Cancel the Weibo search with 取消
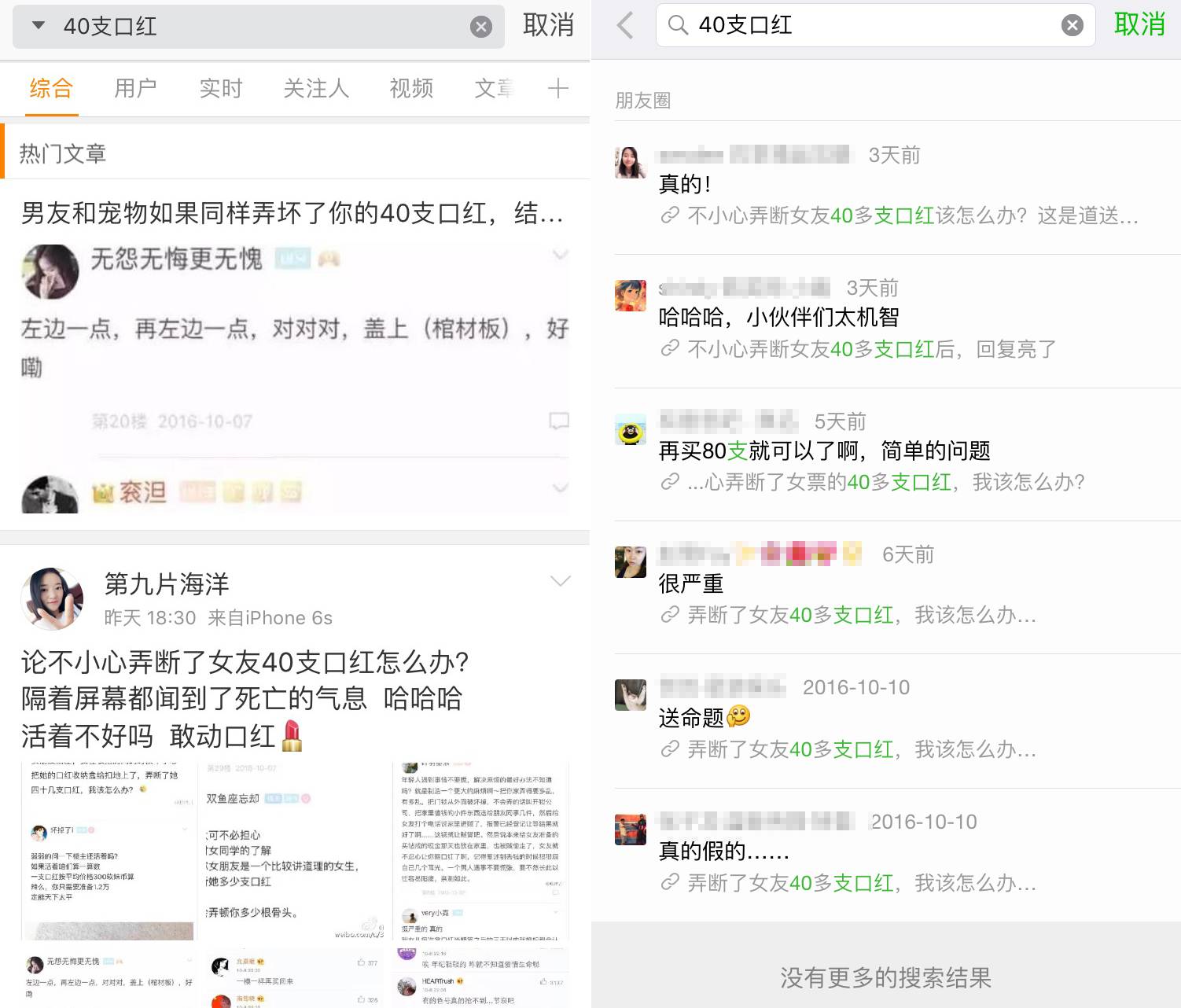This screenshot has height=1008, width=1181. [548, 25]
